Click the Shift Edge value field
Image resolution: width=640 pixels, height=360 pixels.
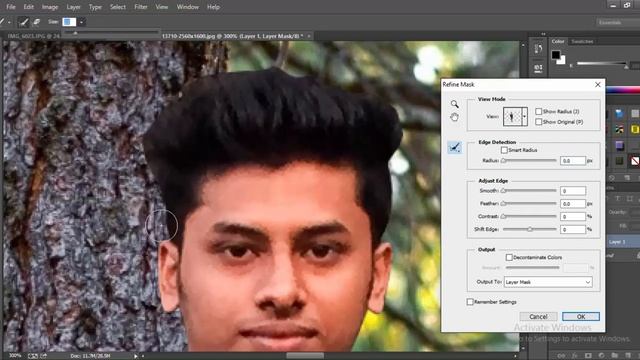pos(573,229)
